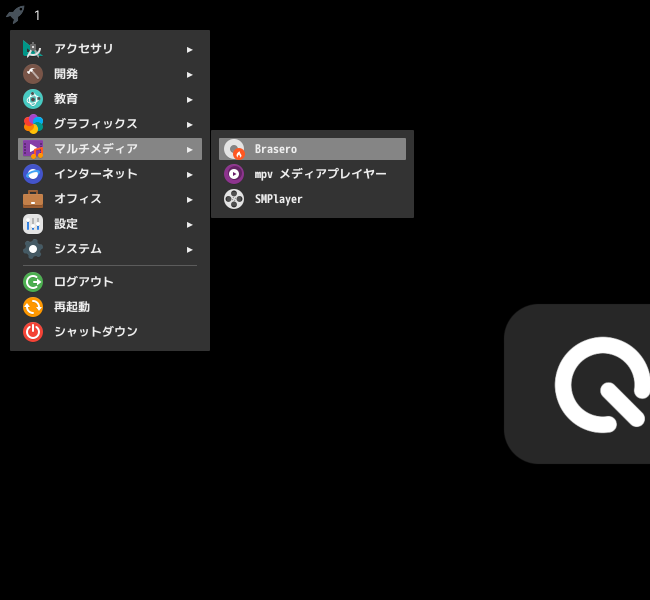Image resolution: width=650 pixels, height=600 pixels.
Task: Choose シャットダウン to power off
Action: pyautogui.click(x=110, y=332)
